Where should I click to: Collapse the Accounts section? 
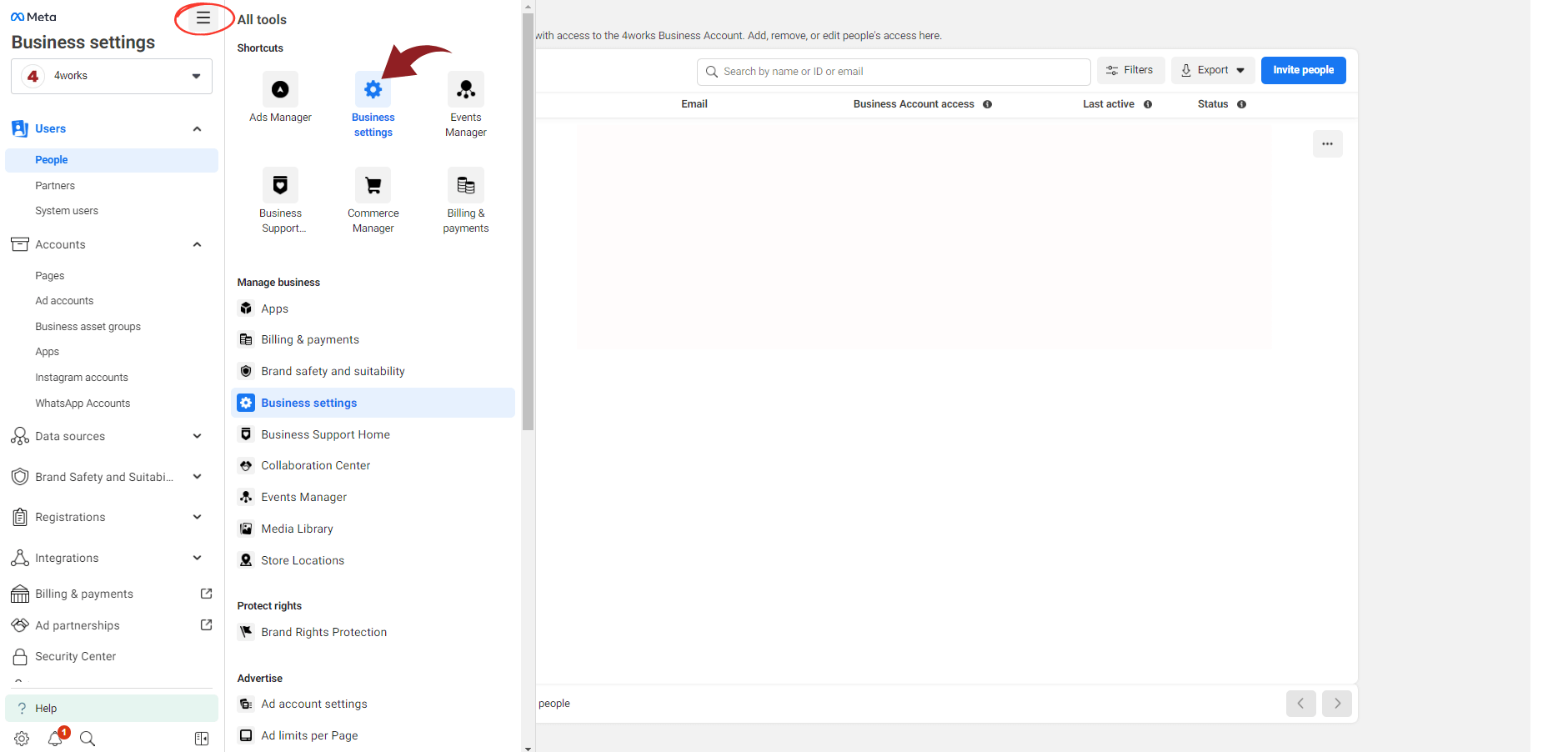[x=197, y=244]
